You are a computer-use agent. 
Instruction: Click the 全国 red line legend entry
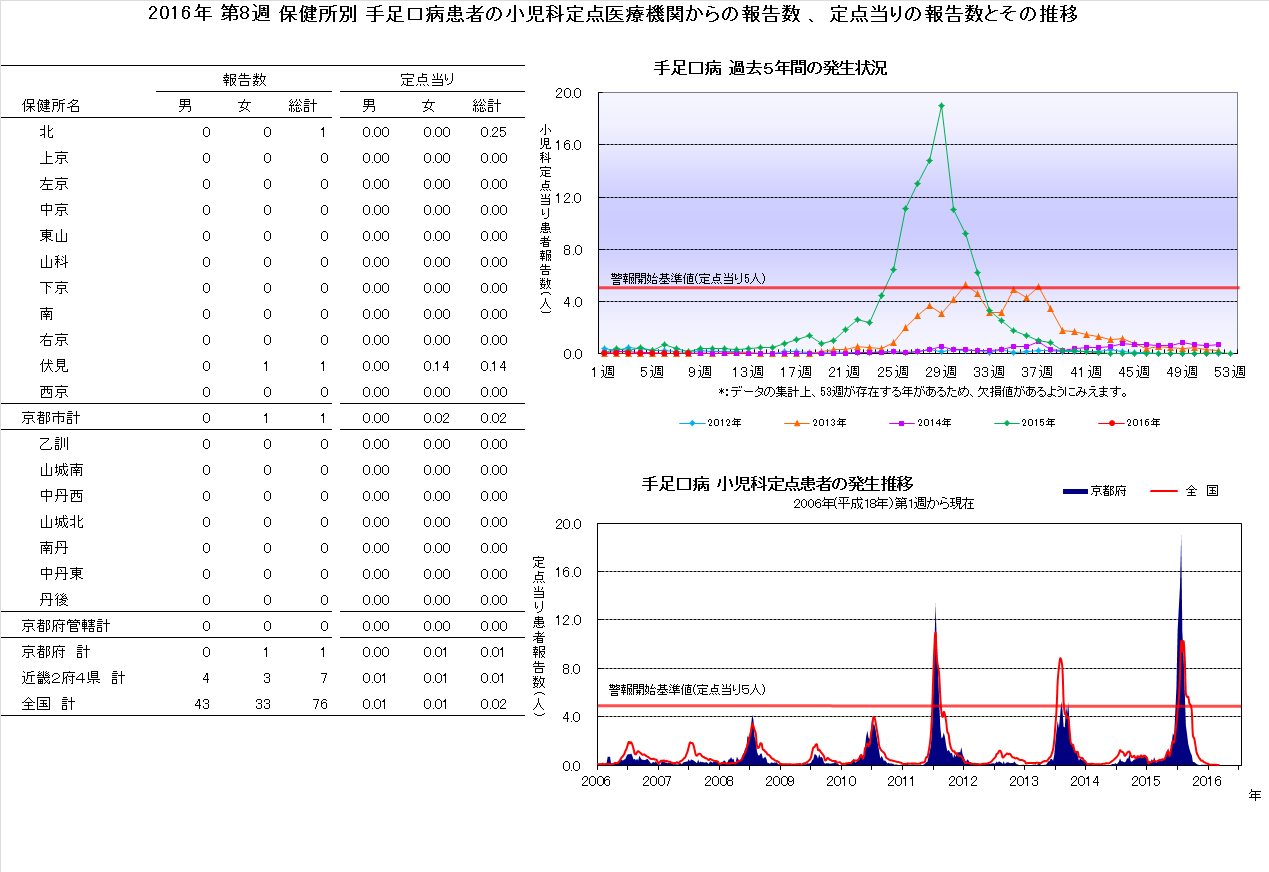[x=1166, y=491]
